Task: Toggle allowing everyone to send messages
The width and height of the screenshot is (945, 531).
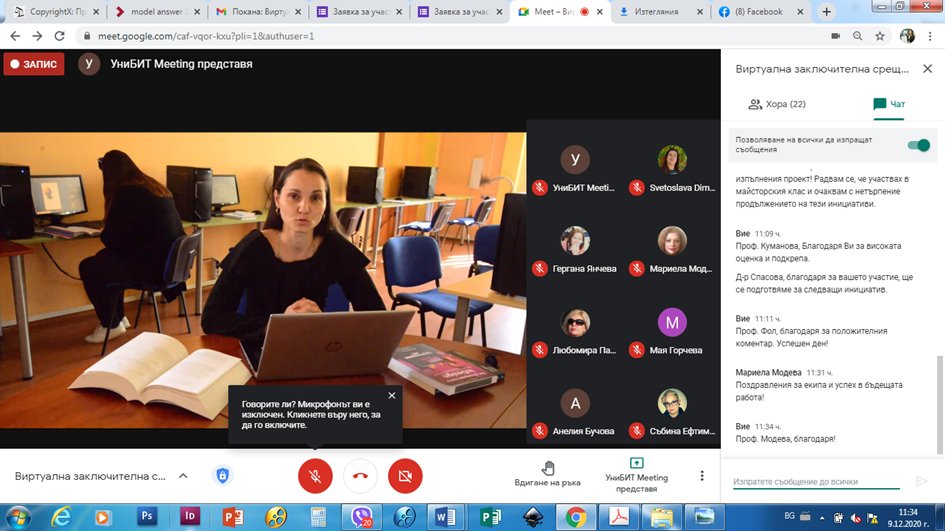Action: click(x=917, y=145)
